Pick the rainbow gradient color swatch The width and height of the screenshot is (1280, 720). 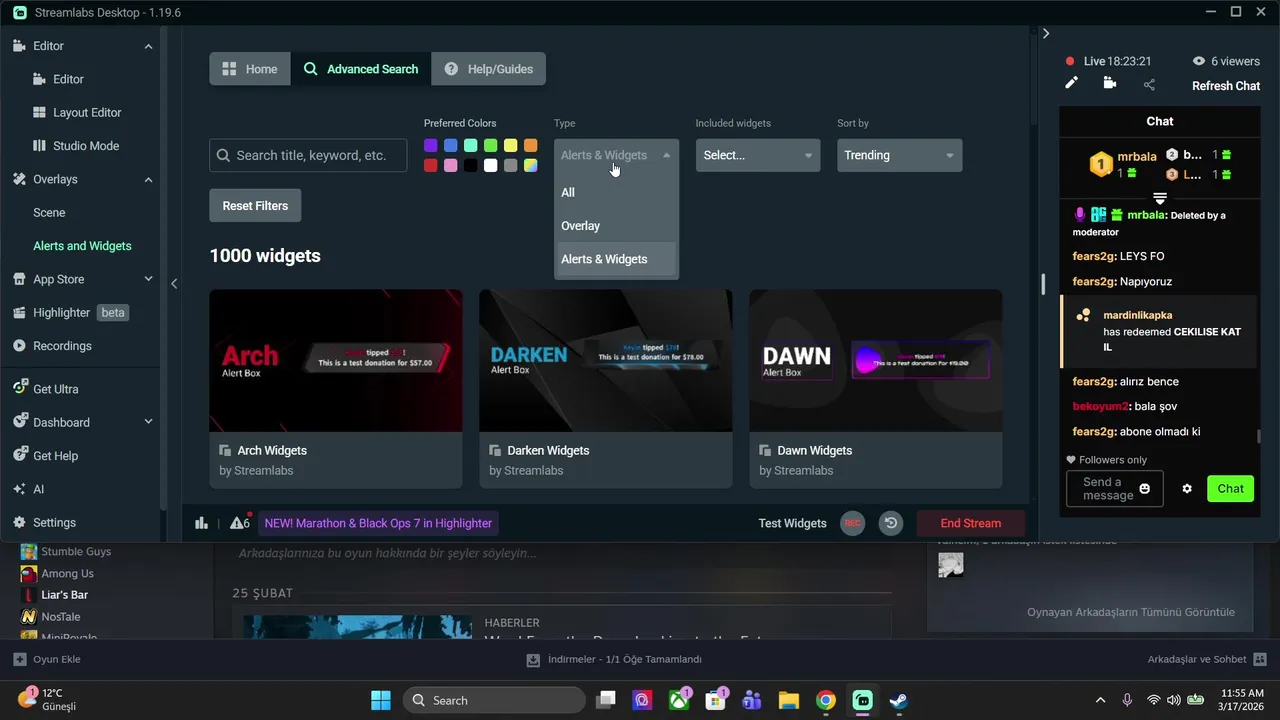[x=530, y=166]
